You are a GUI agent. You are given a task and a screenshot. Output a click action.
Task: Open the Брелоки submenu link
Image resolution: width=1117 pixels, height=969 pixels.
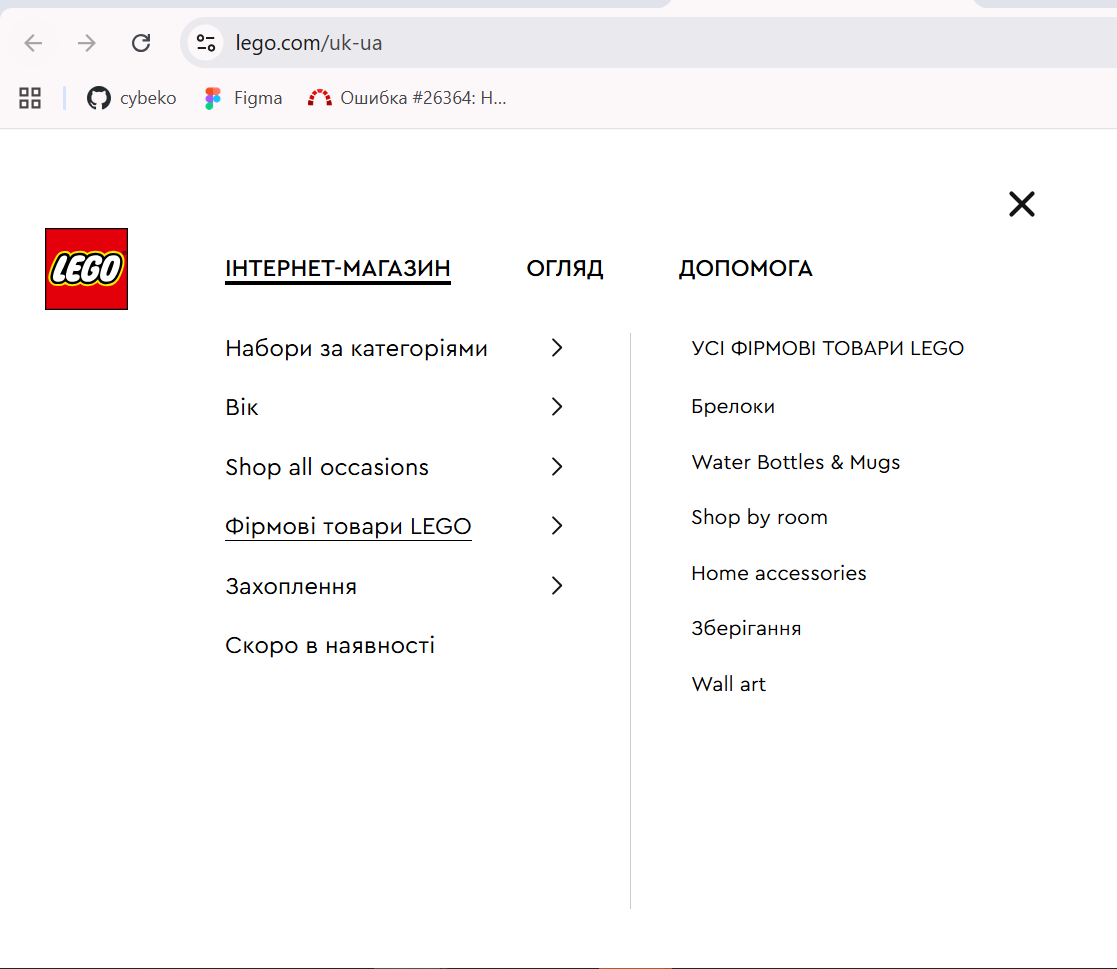click(733, 406)
